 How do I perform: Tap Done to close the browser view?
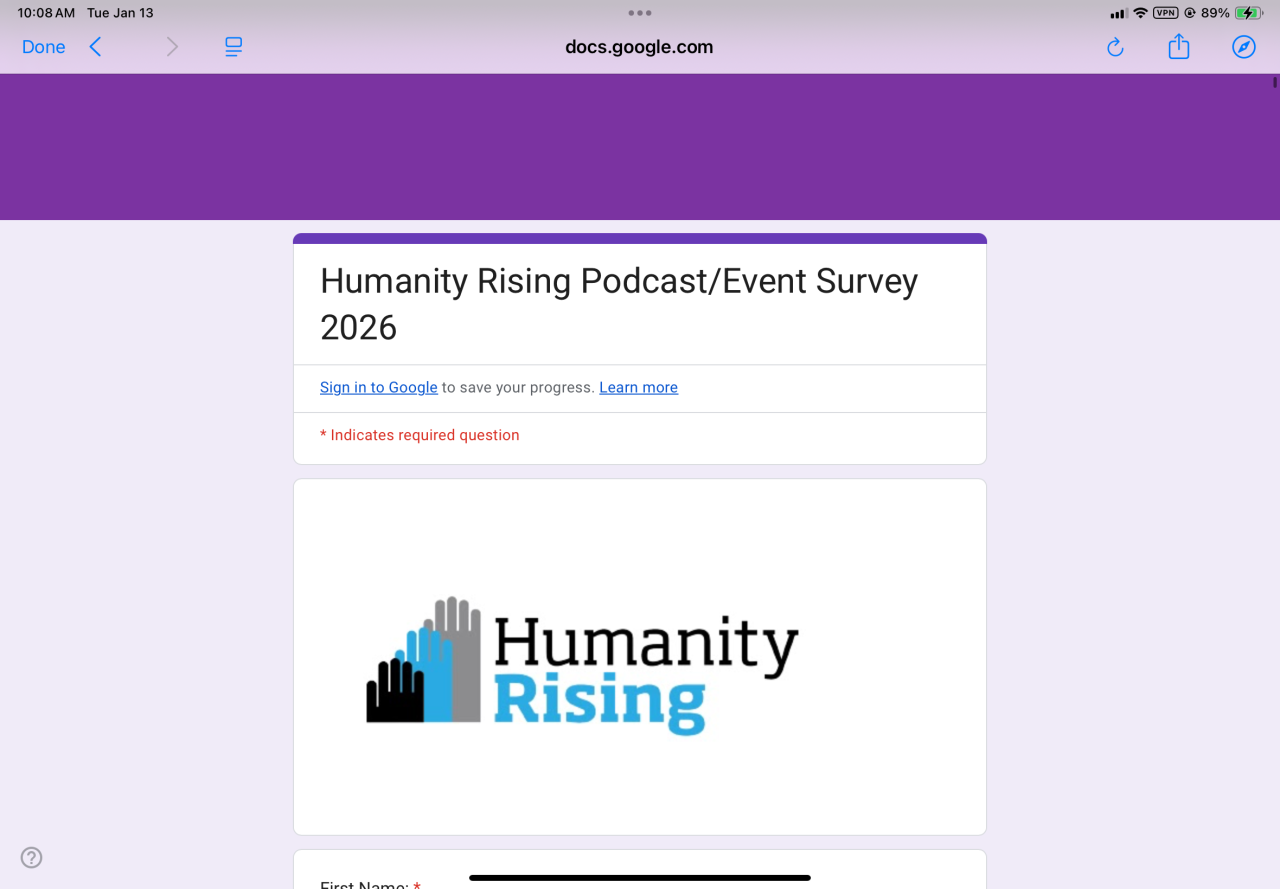coord(44,47)
